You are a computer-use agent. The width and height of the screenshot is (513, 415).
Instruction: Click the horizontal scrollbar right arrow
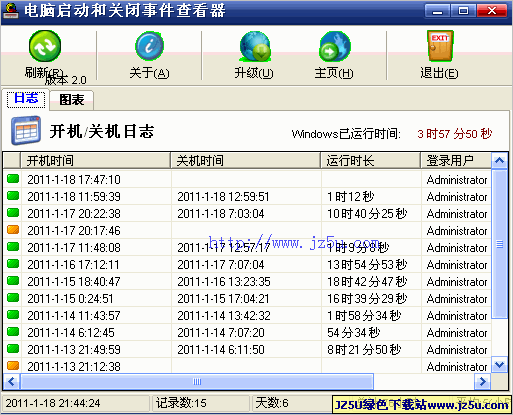click(482, 381)
